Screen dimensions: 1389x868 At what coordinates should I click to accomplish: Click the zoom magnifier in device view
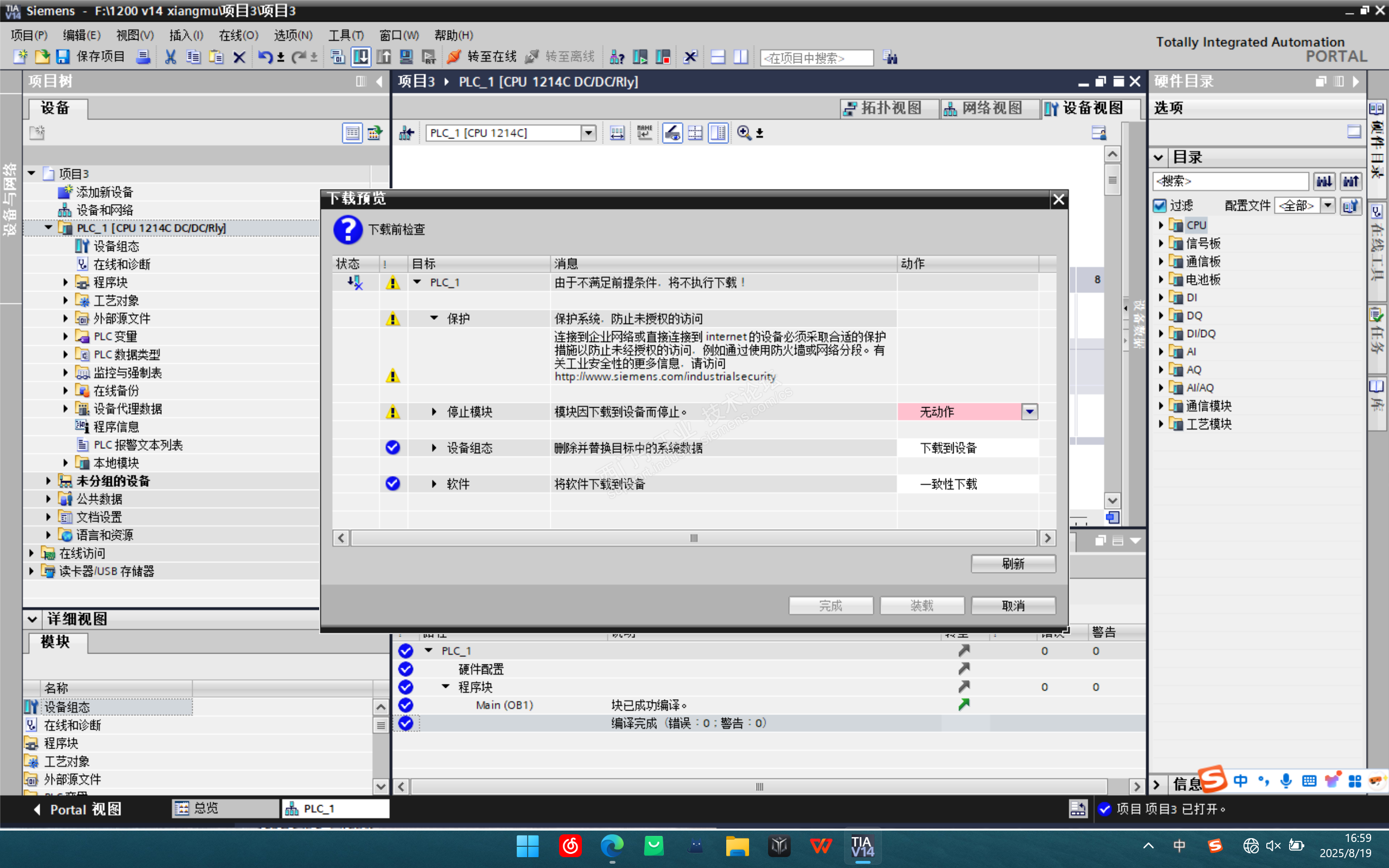pyautogui.click(x=744, y=133)
